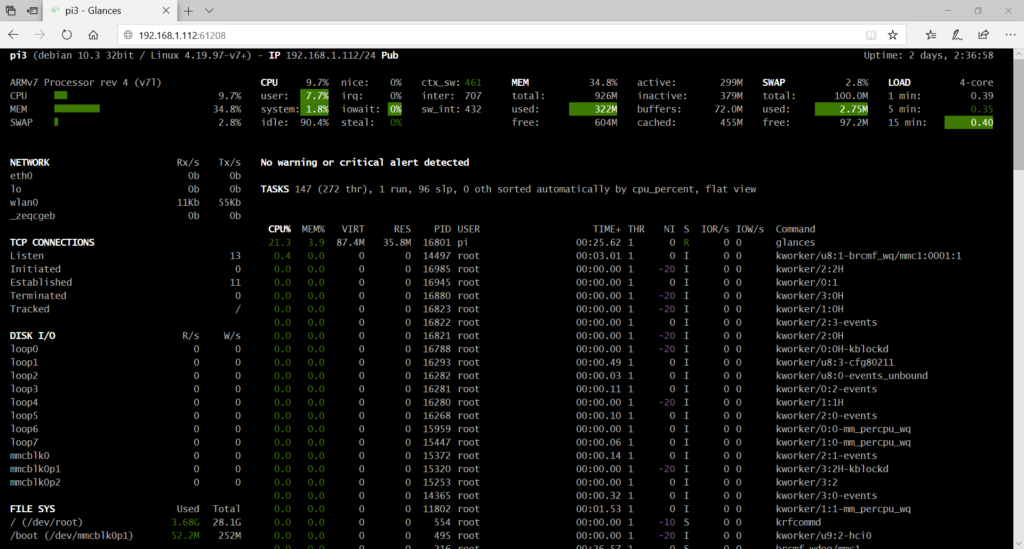1024x549 pixels.
Task: Set these tabs aside icon
Action: [31, 10]
